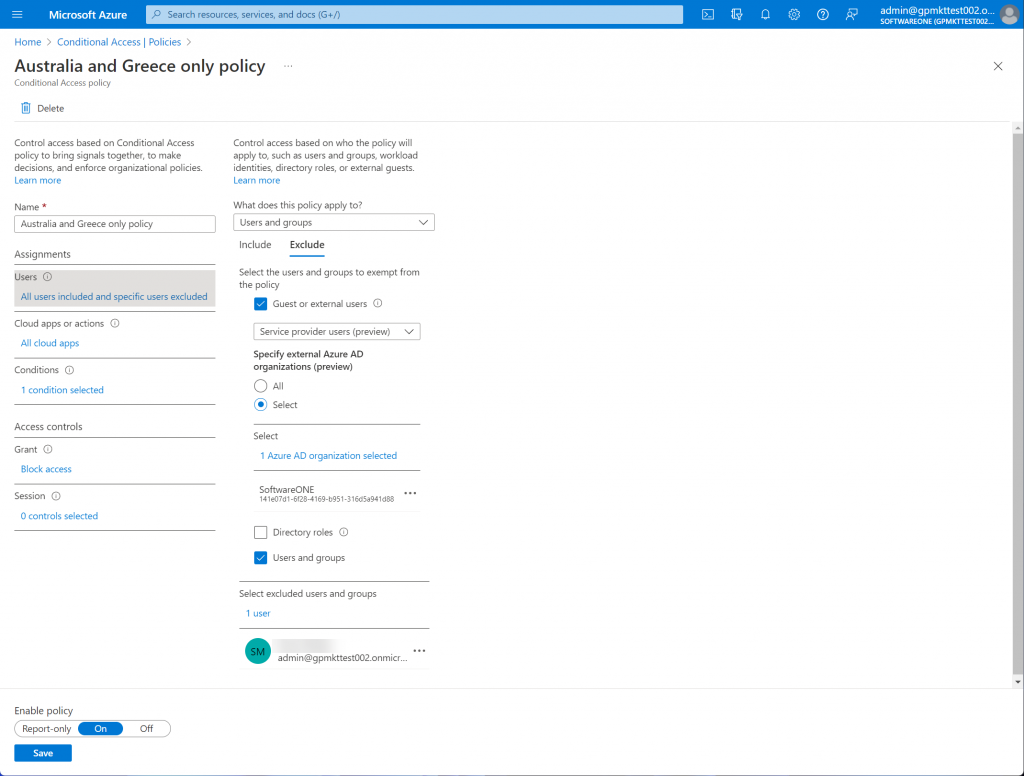Image resolution: width=1024 pixels, height=776 pixels.
Task: Open the Service provider users dropdown
Action: (337, 331)
